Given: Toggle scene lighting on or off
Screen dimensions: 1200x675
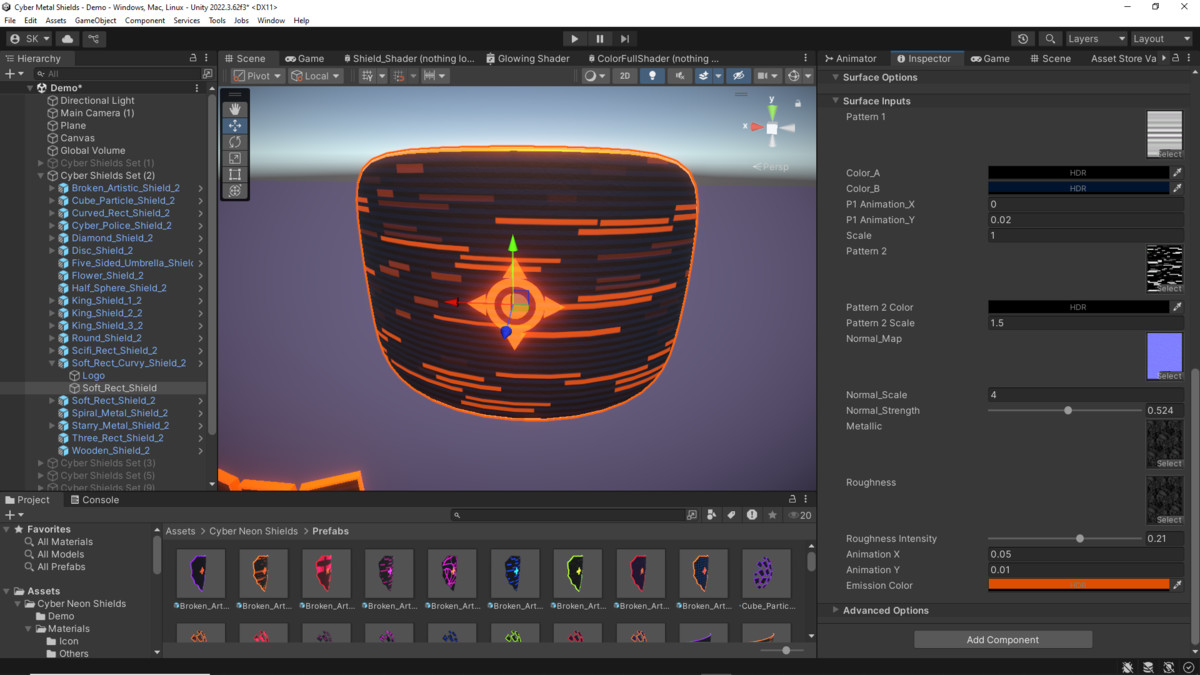Looking at the screenshot, I should tap(652, 76).
